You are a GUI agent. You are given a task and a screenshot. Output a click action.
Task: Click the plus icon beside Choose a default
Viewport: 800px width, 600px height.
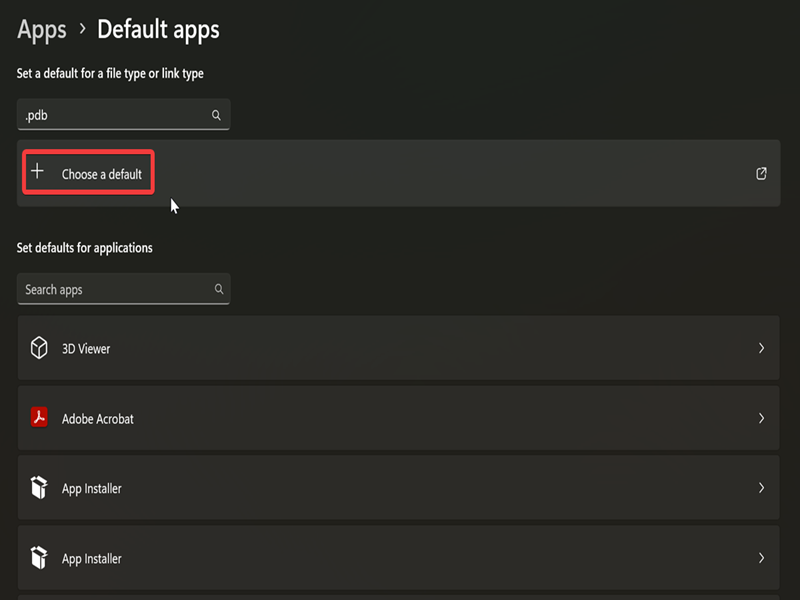[38, 172]
